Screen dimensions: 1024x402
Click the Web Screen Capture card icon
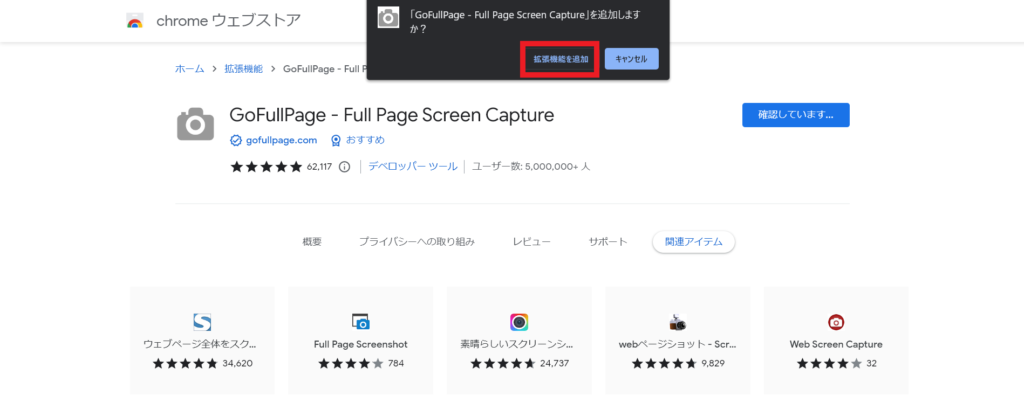(x=836, y=322)
